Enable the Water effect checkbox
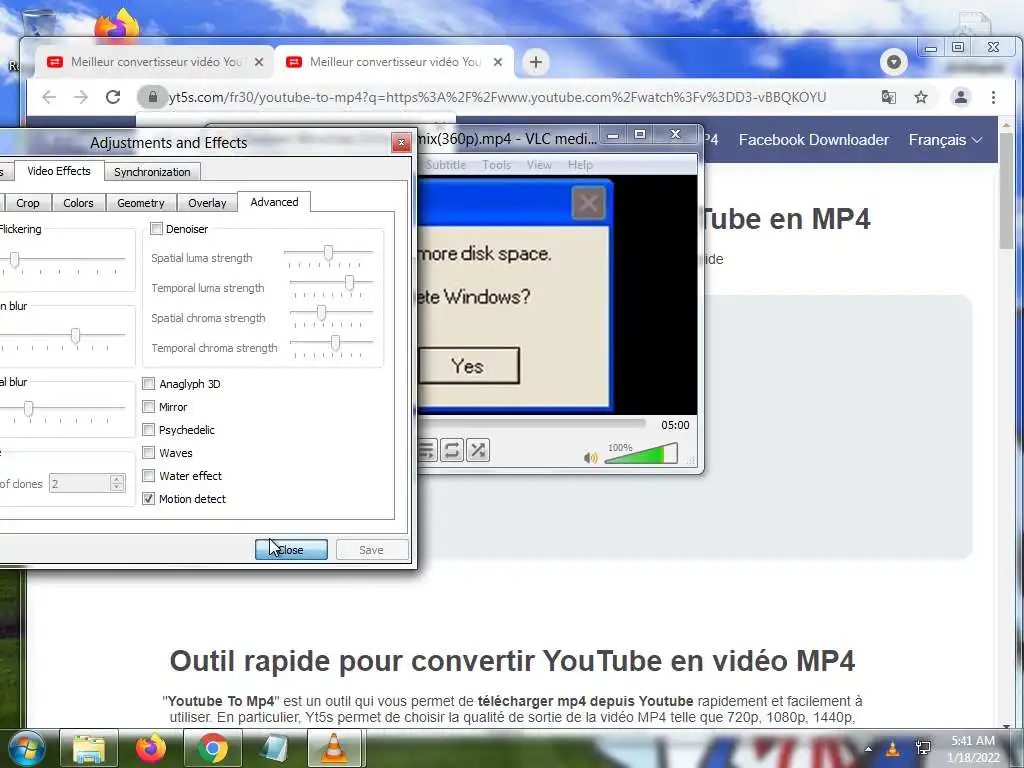The image size is (1024, 768). click(149, 475)
